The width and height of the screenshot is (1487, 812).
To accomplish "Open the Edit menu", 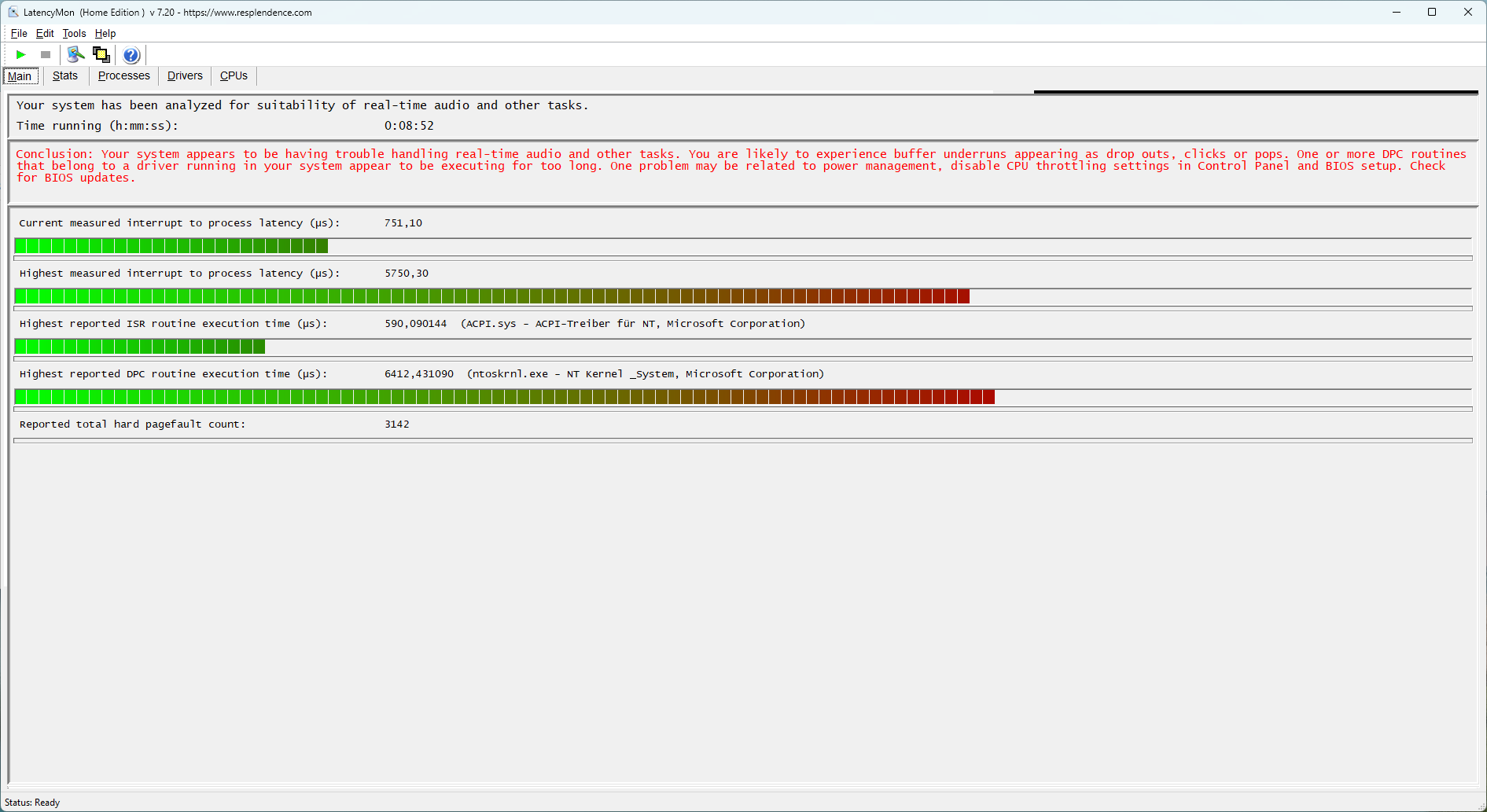I will 45,34.
